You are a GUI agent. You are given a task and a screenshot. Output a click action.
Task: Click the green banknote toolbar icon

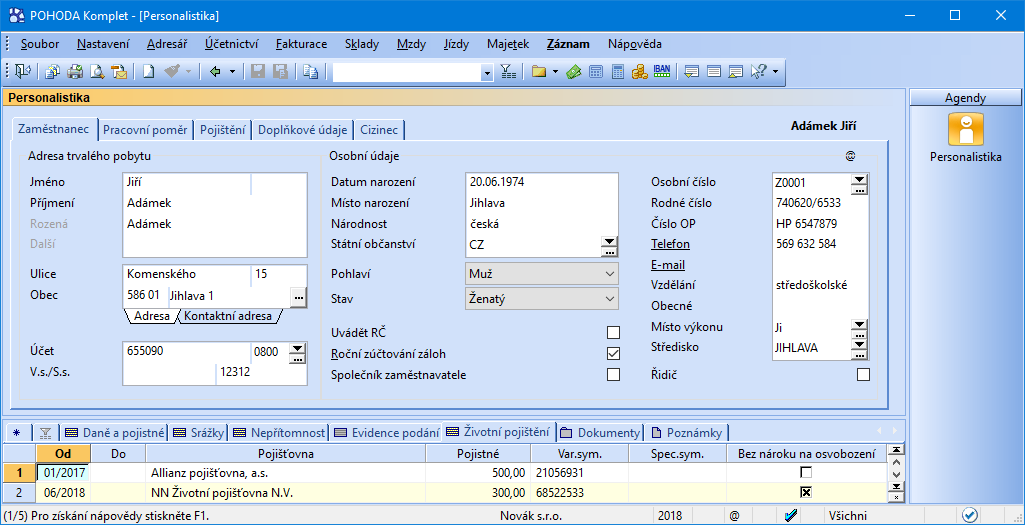coord(574,72)
